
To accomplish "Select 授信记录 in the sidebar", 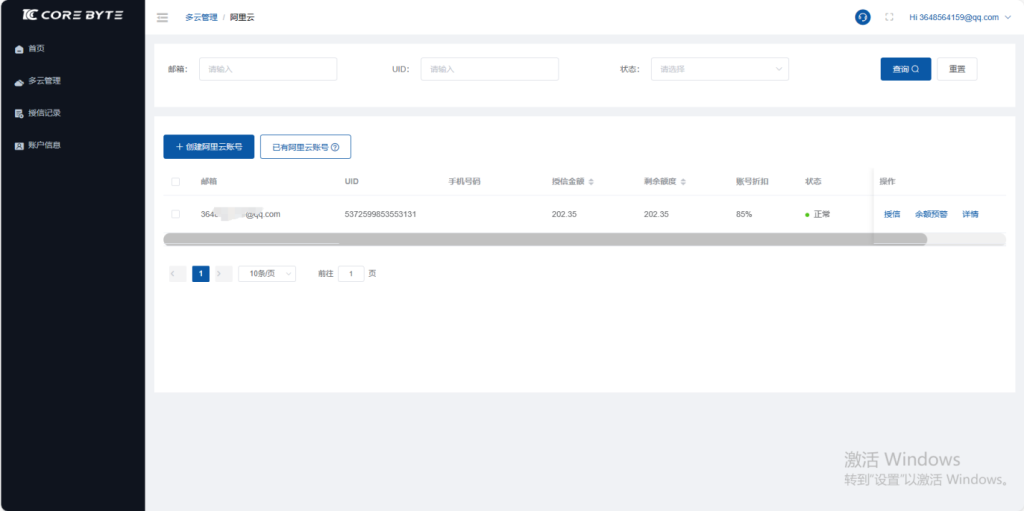I will [x=44, y=113].
